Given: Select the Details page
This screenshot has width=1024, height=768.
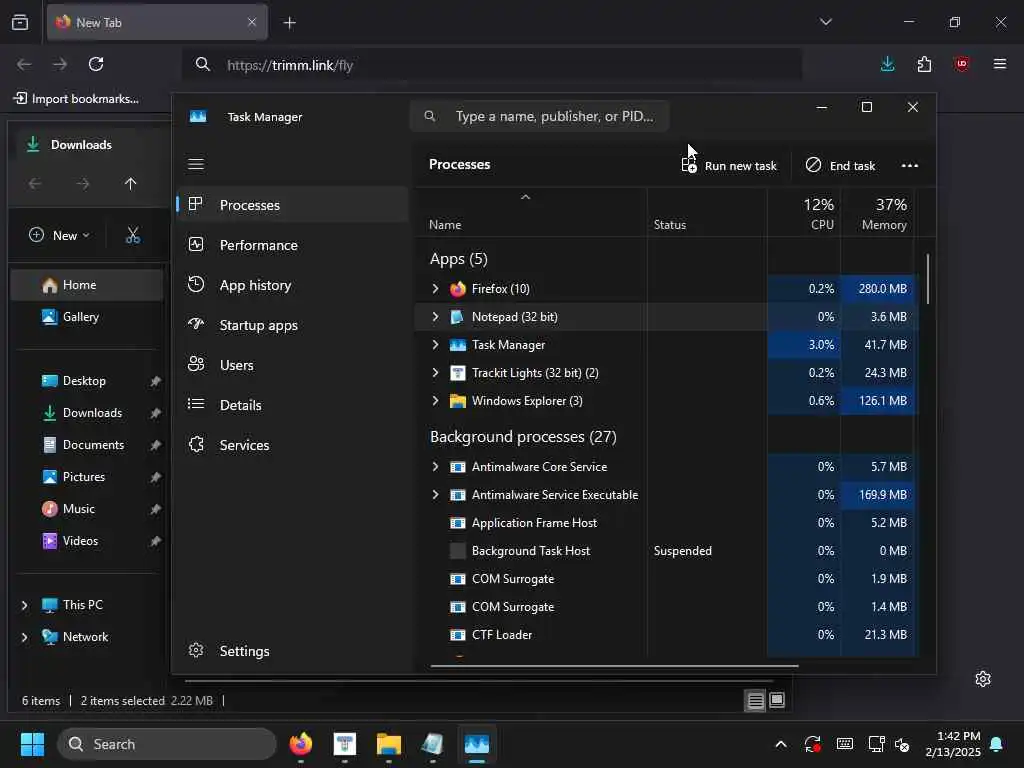Looking at the screenshot, I should coord(292,405).
